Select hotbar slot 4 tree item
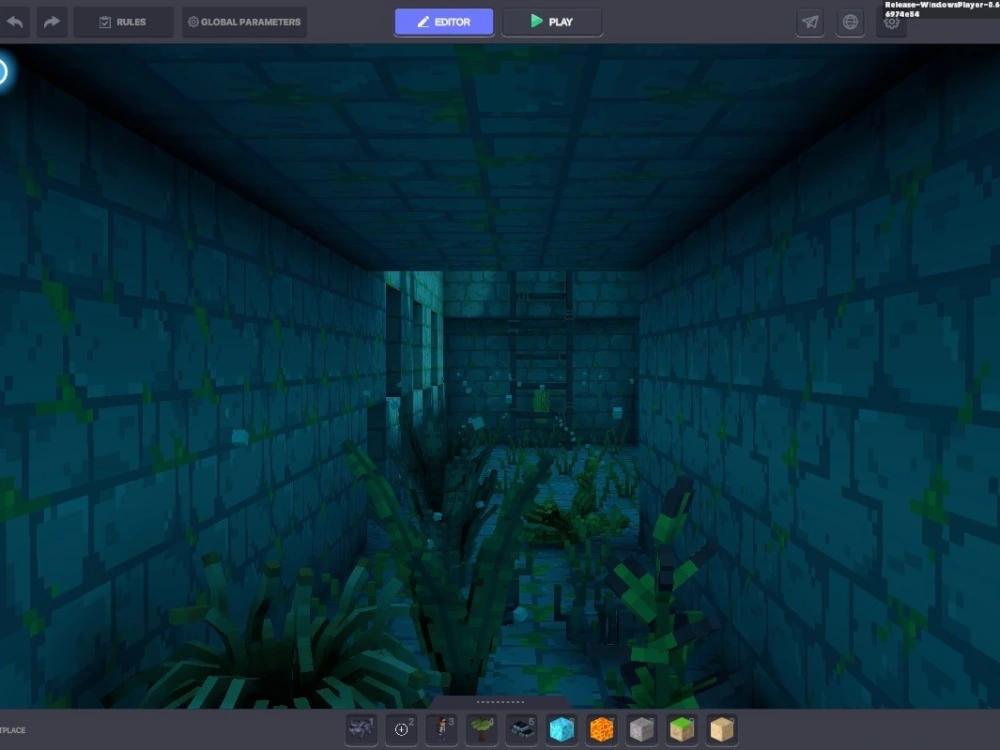Viewport: 1000px width, 750px height. coord(482,729)
